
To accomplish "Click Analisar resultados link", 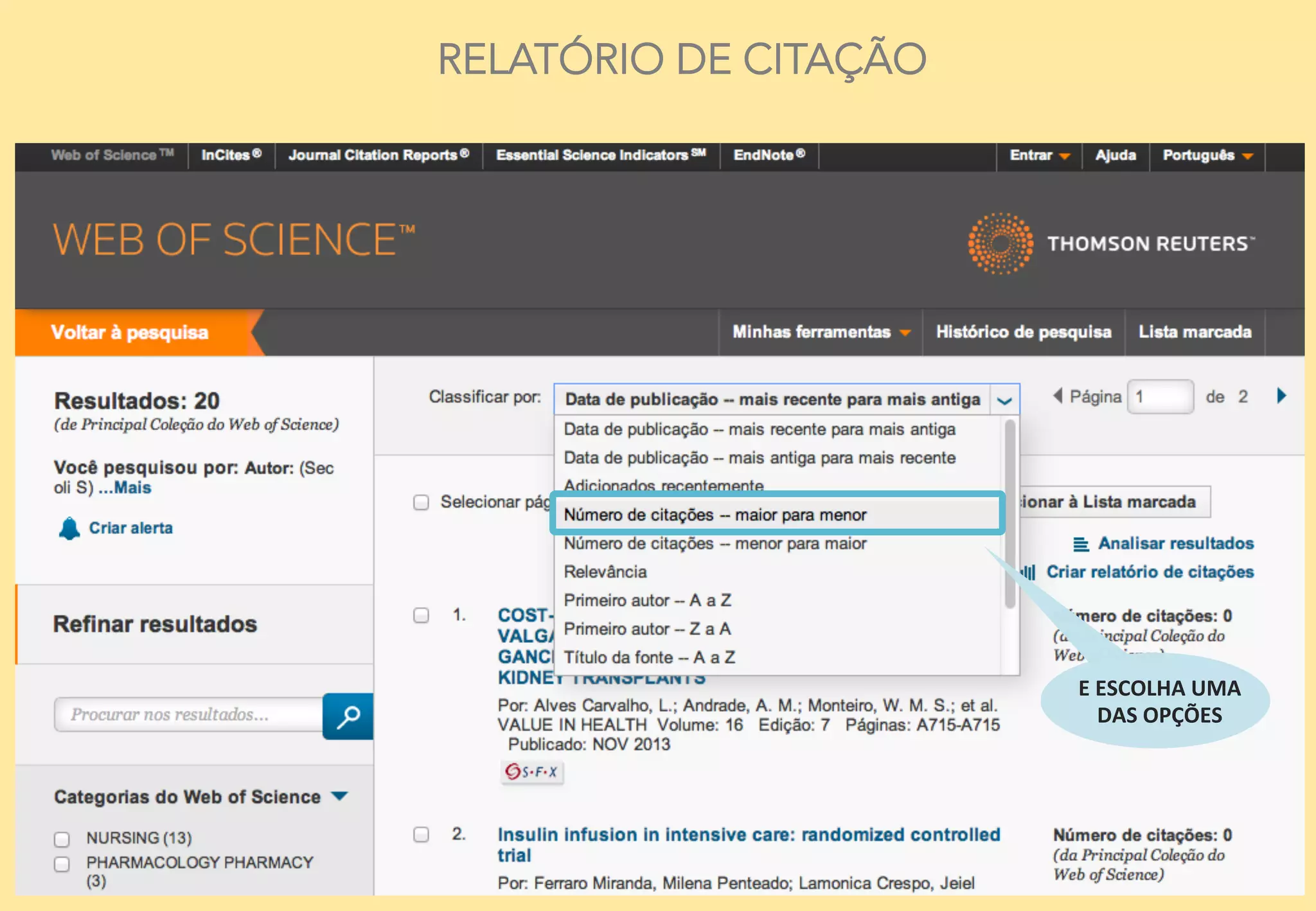I will (x=1176, y=544).
